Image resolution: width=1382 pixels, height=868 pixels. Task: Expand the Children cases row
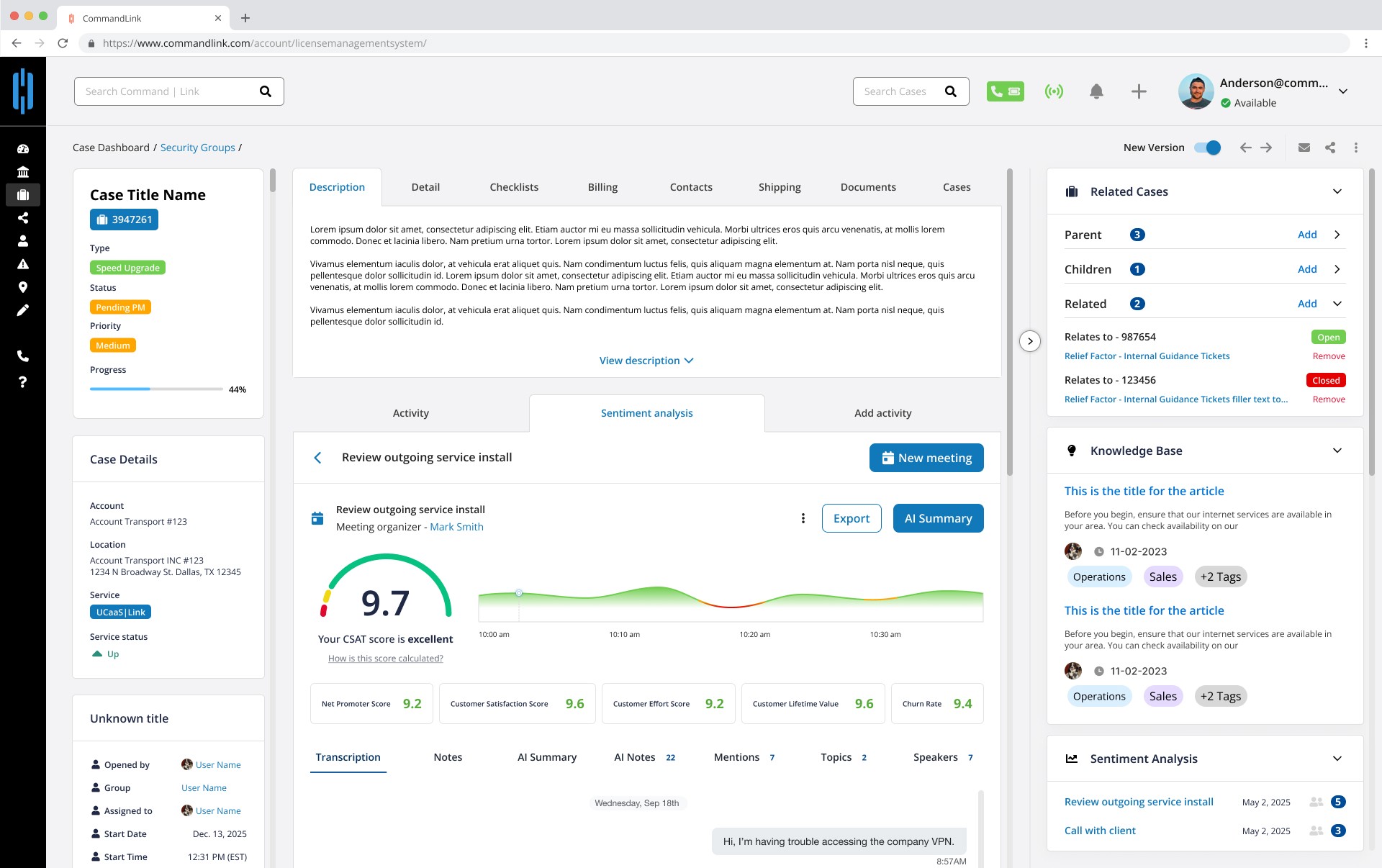(1337, 269)
